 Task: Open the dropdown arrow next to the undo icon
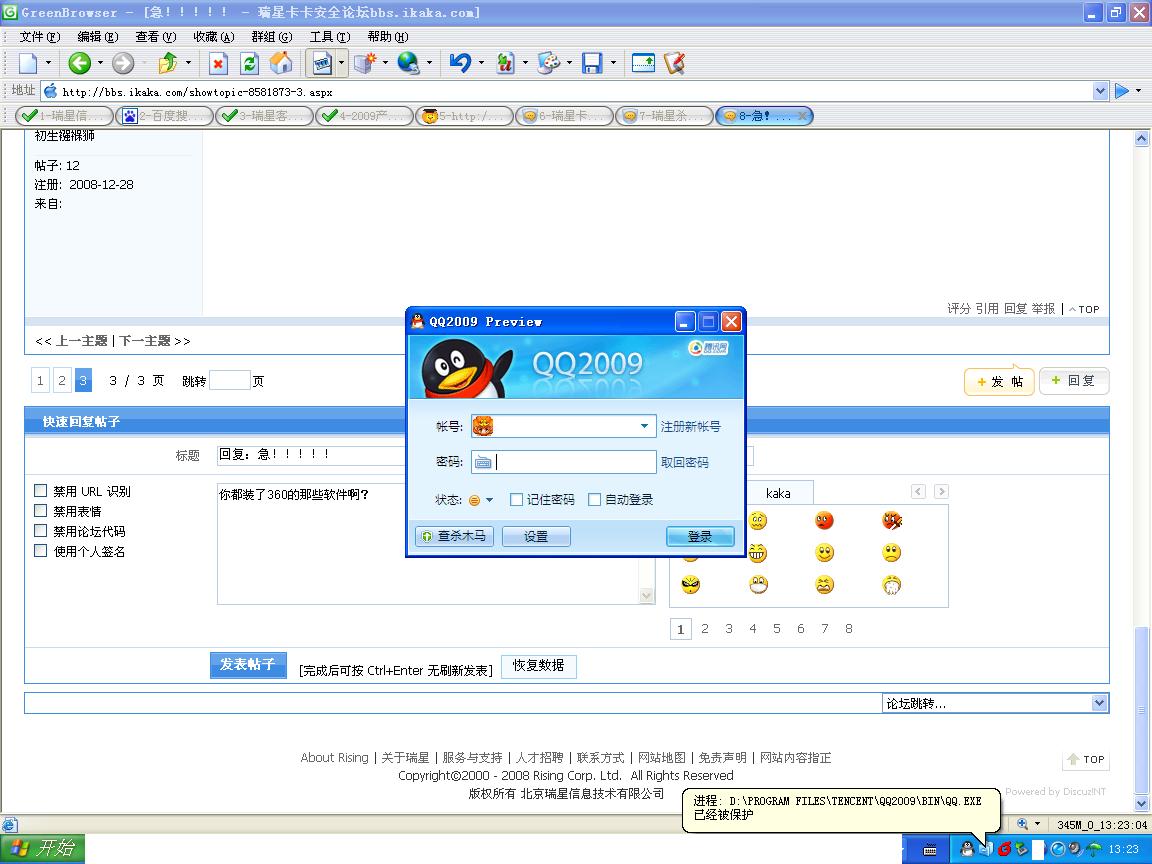481,63
